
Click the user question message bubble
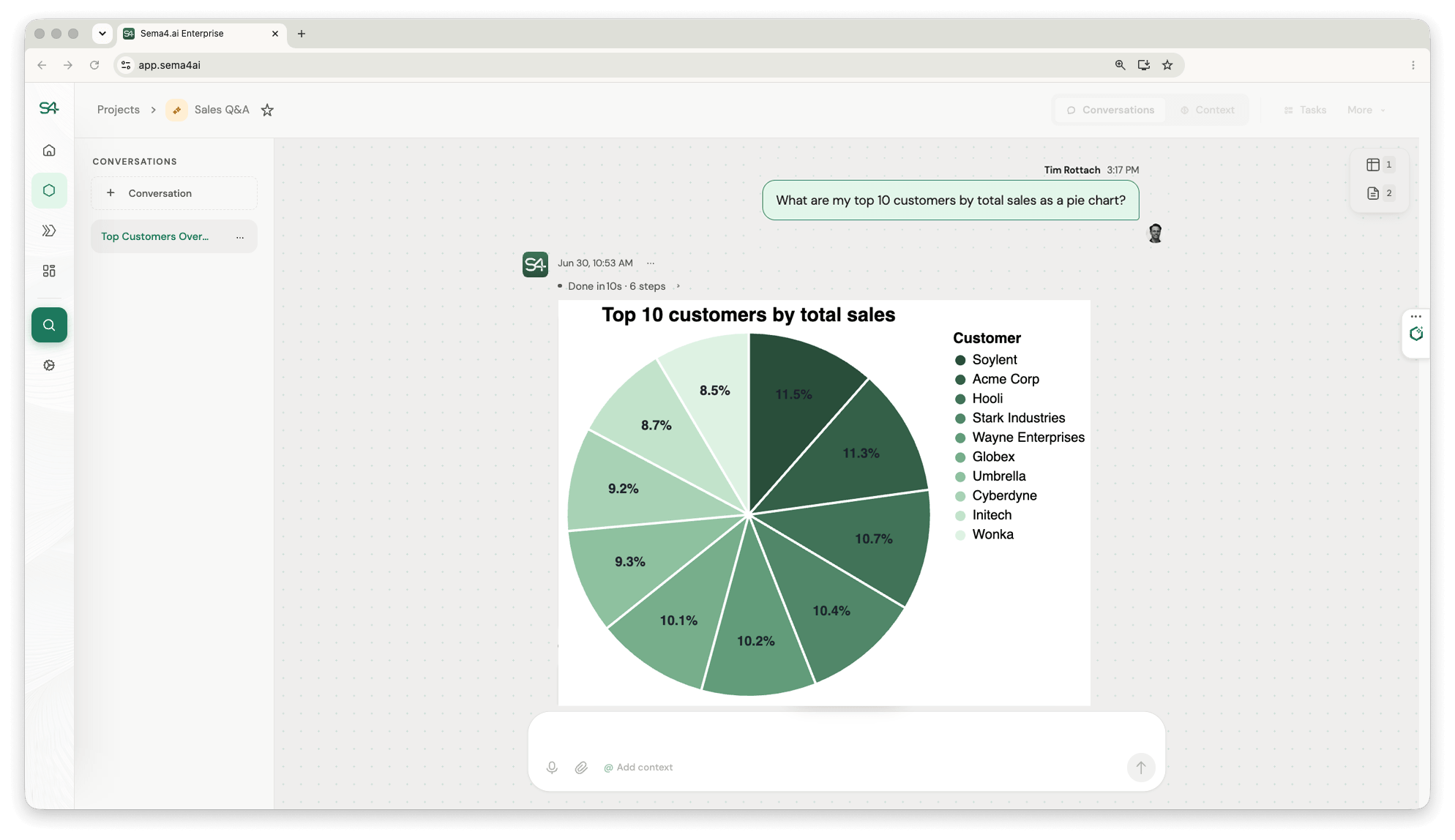tap(950, 200)
